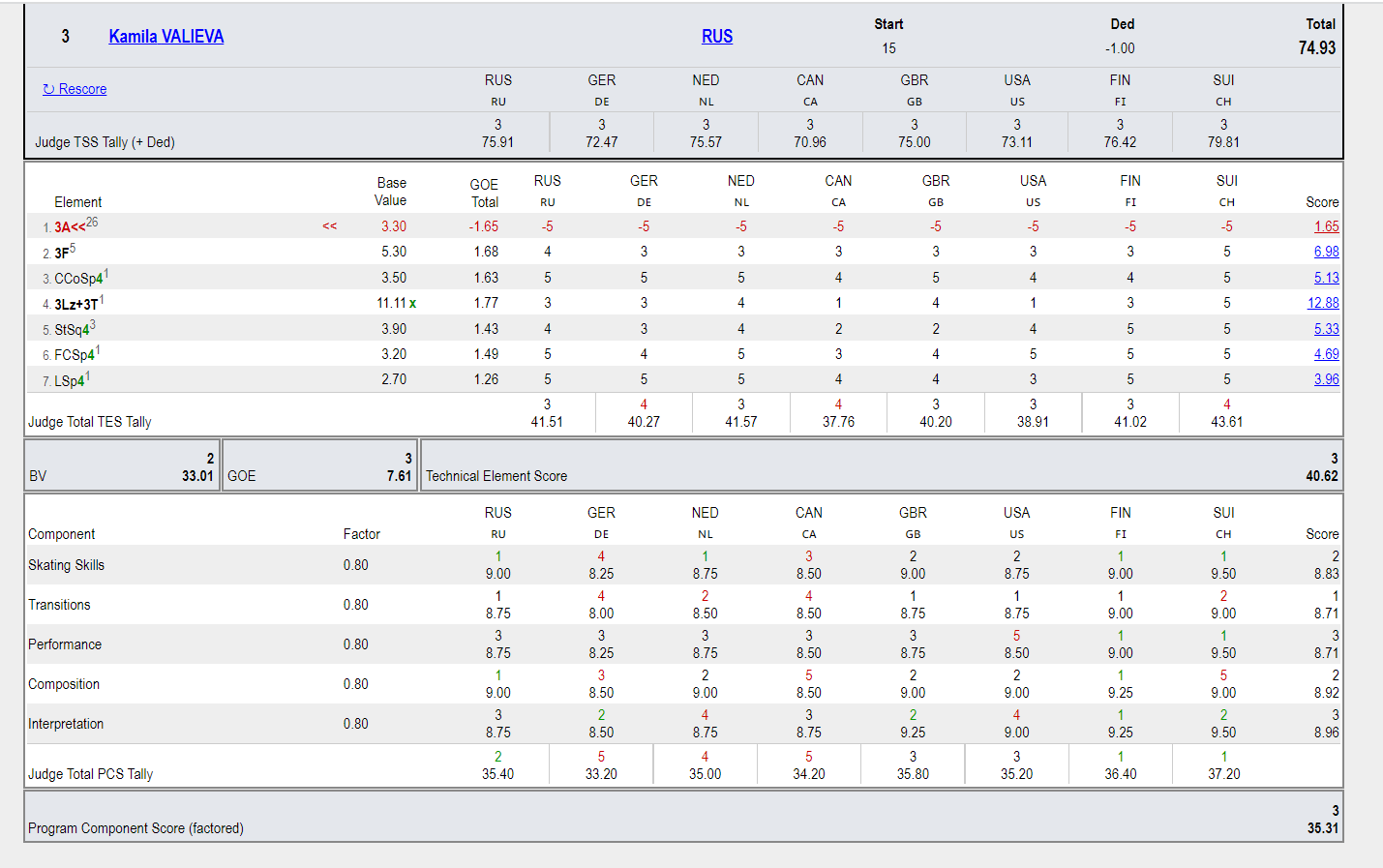Click the Rescore refresh arrow icon

[48, 89]
